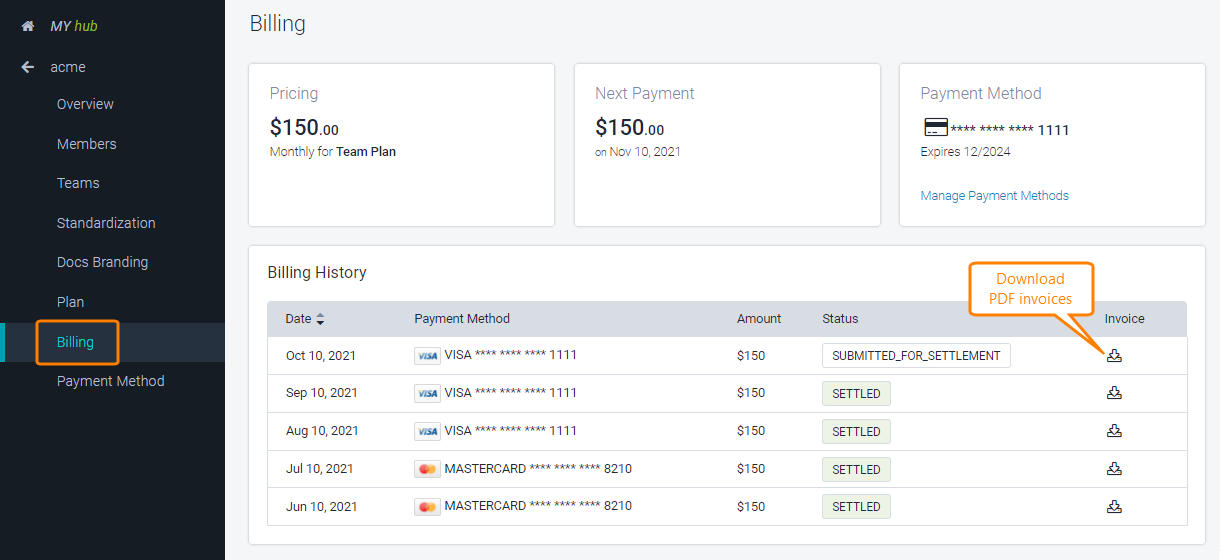
Task: Download the Sep 10, 2021 invoice PDF
Action: pyautogui.click(x=1114, y=393)
